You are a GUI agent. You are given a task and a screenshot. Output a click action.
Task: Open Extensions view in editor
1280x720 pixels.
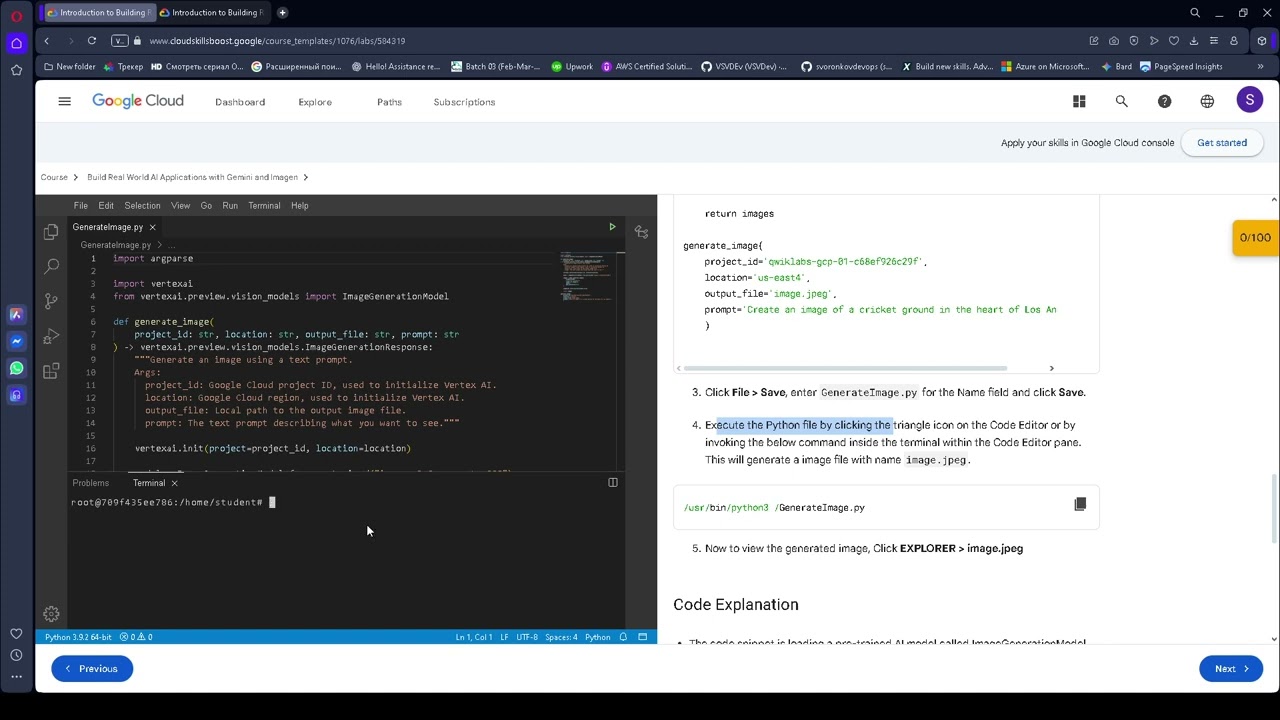(51, 371)
